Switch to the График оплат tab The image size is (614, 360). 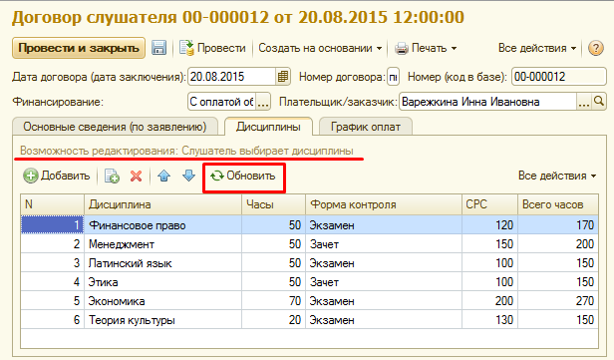pyautogui.click(x=366, y=127)
